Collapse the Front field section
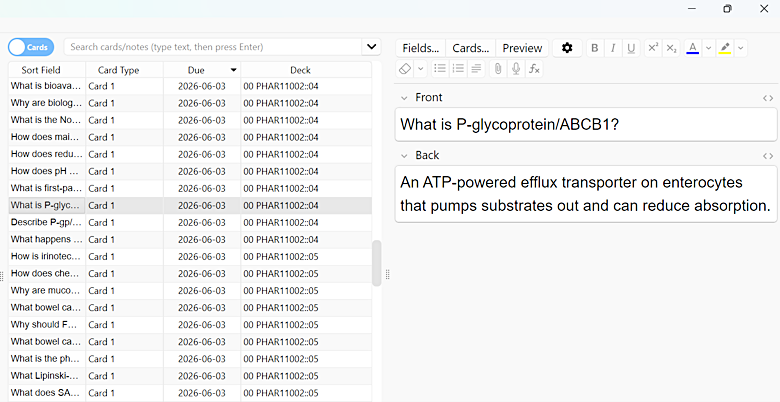The width and height of the screenshot is (780, 402). 404,98
